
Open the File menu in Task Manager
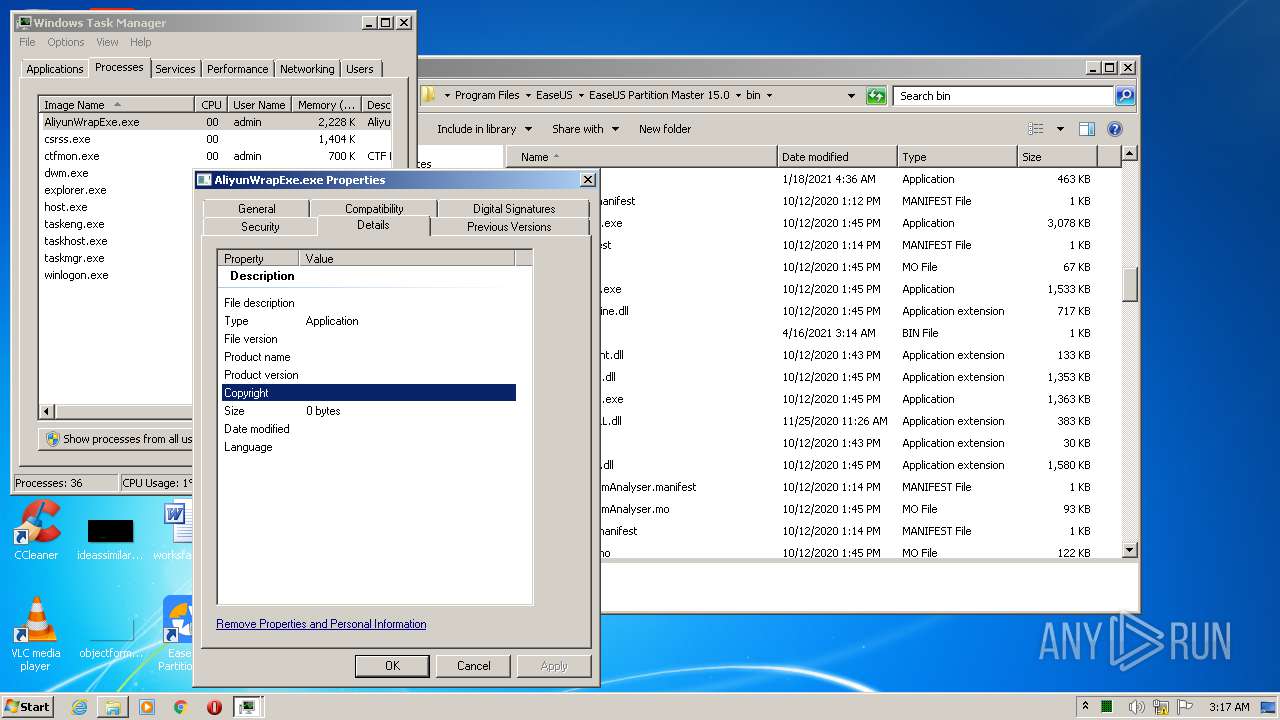[27, 42]
